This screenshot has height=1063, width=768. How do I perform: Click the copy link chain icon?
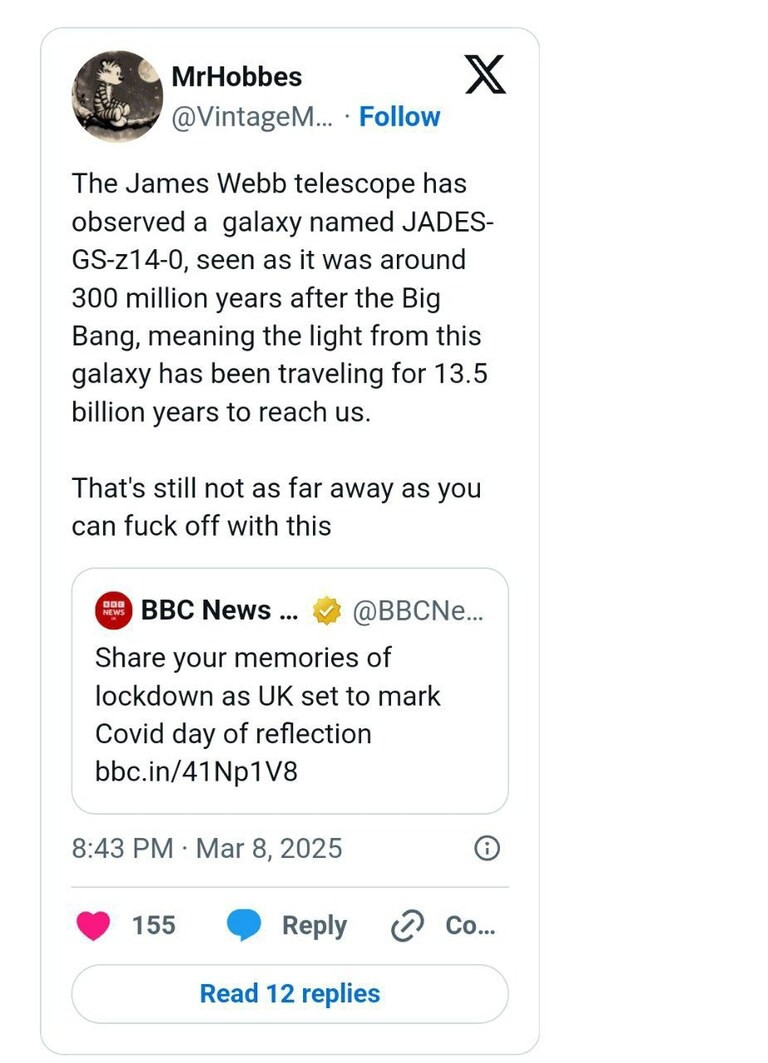tap(407, 927)
